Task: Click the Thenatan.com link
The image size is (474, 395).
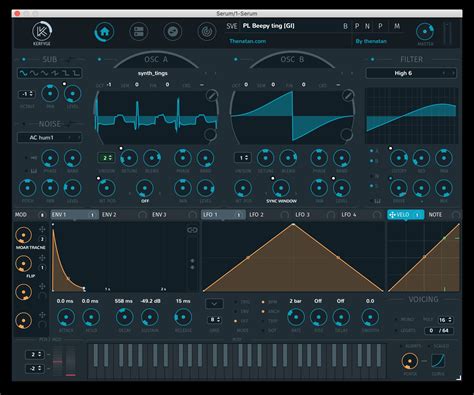Action: point(248,41)
